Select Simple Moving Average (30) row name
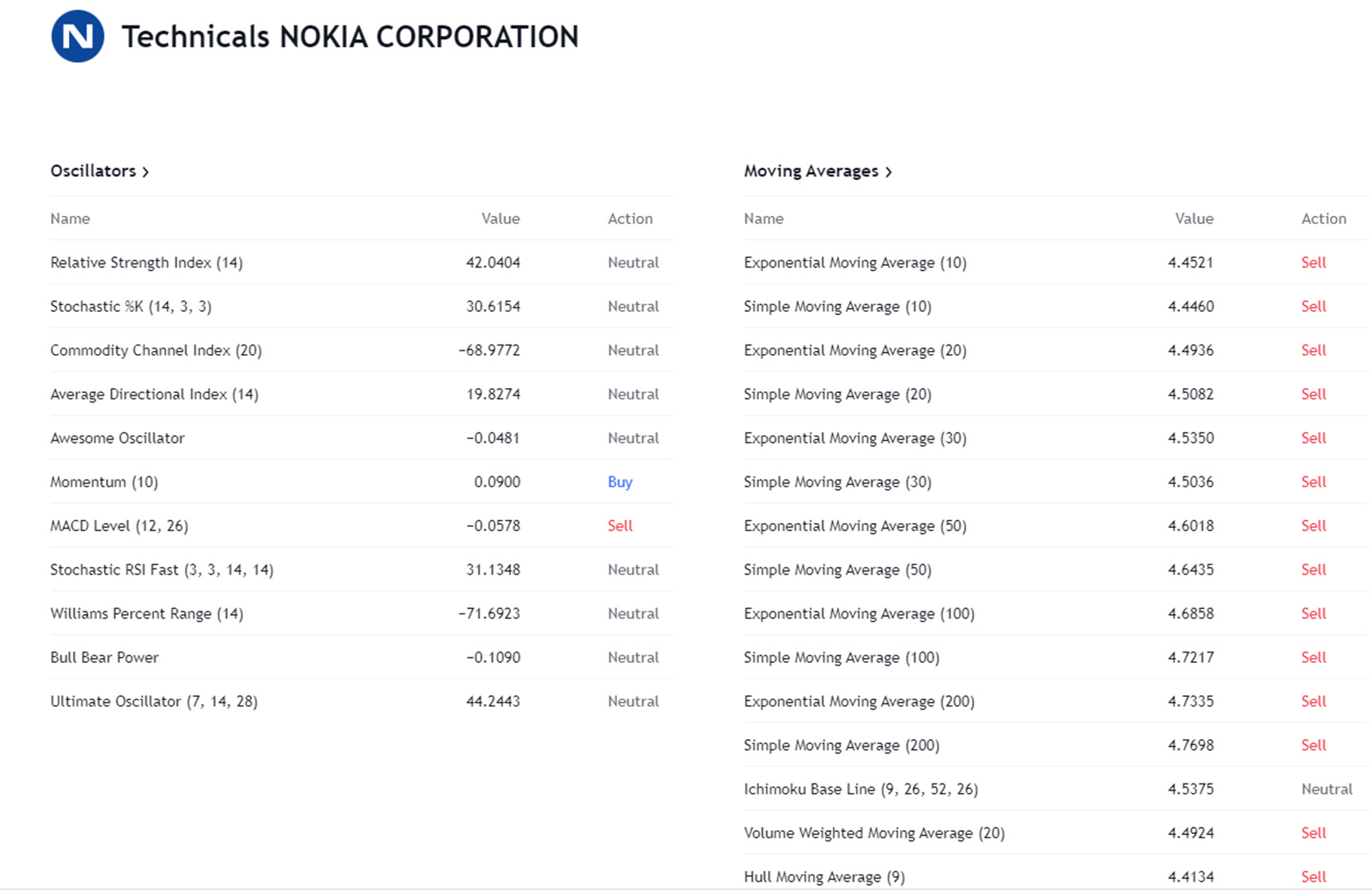Image resolution: width=1372 pixels, height=893 pixels. point(838,482)
